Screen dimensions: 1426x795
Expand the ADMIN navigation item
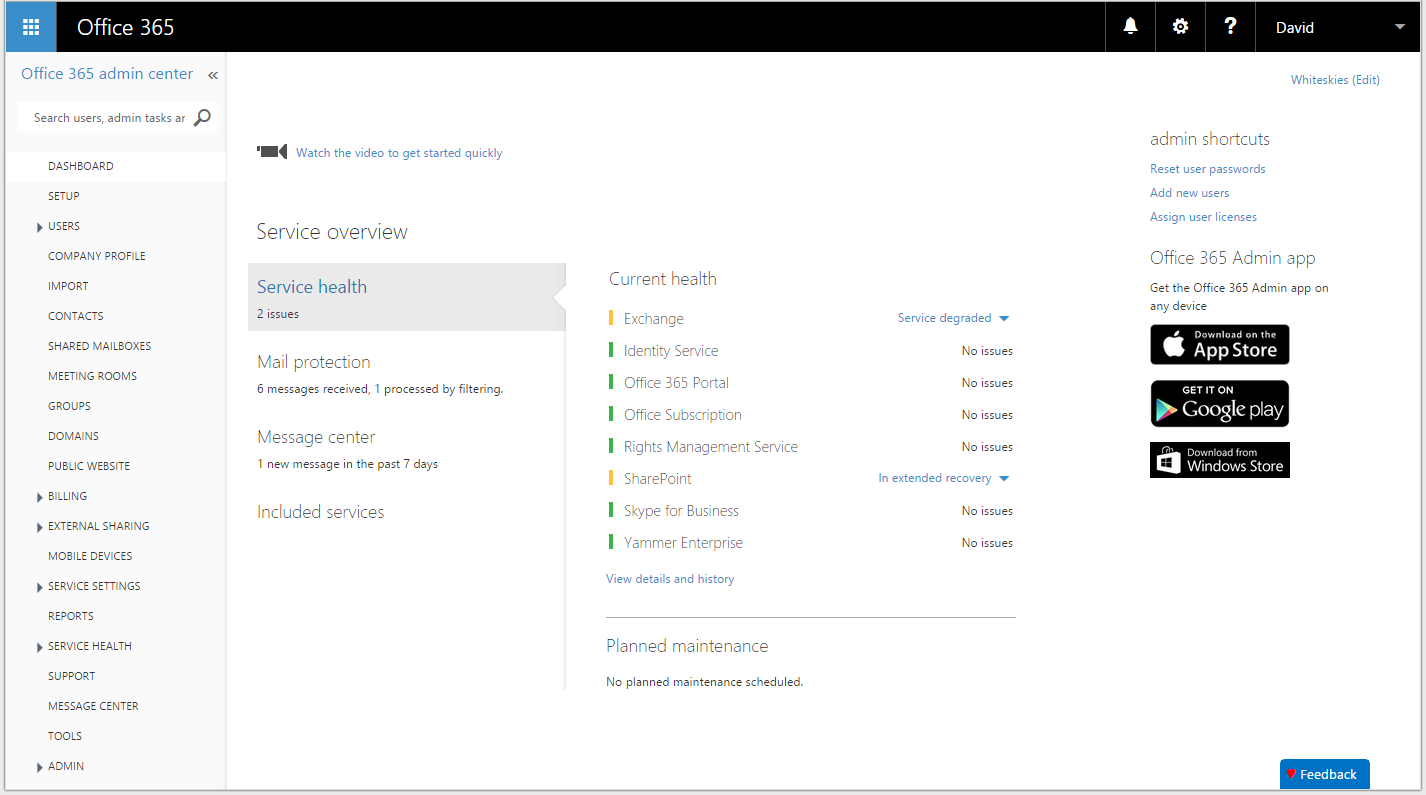pyautogui.click(x=40, y=767)
